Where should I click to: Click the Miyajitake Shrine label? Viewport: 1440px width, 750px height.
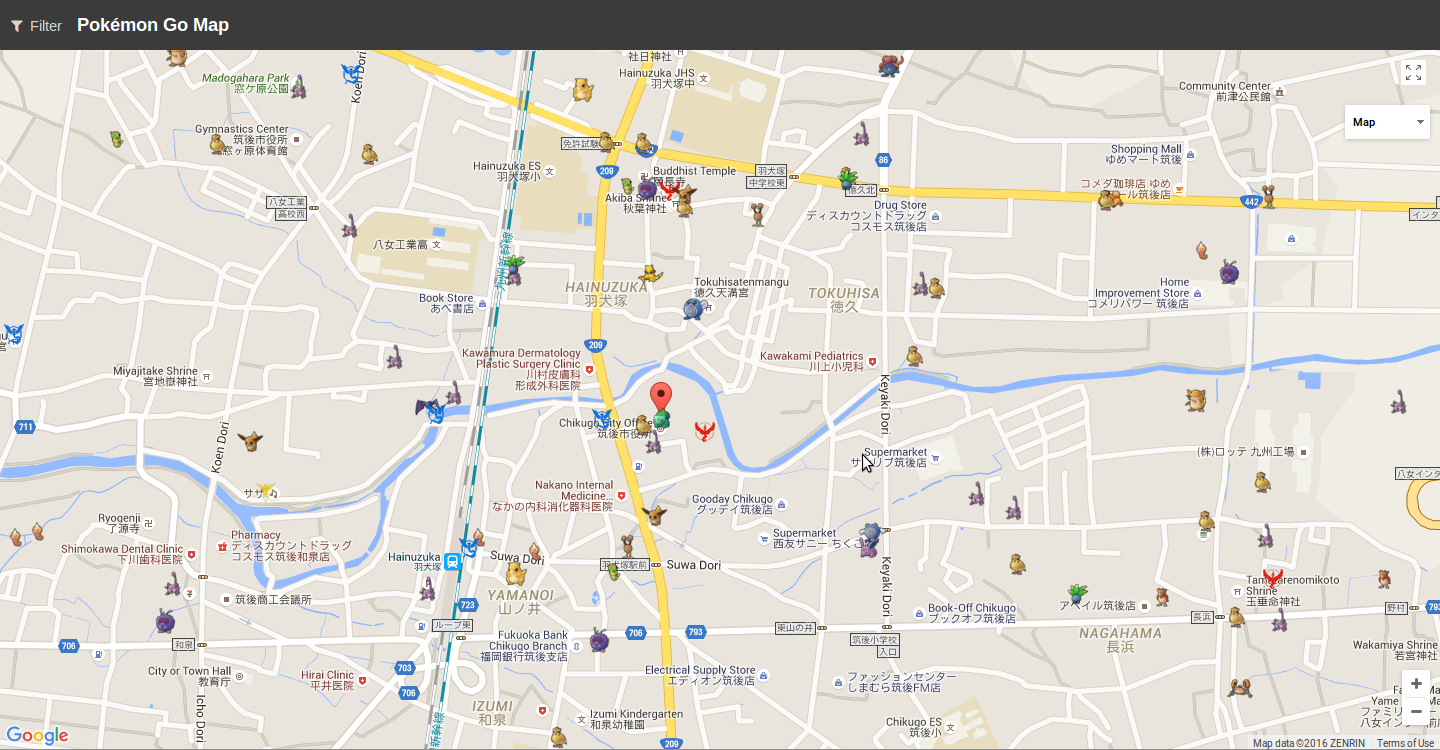tap(155, 376)
